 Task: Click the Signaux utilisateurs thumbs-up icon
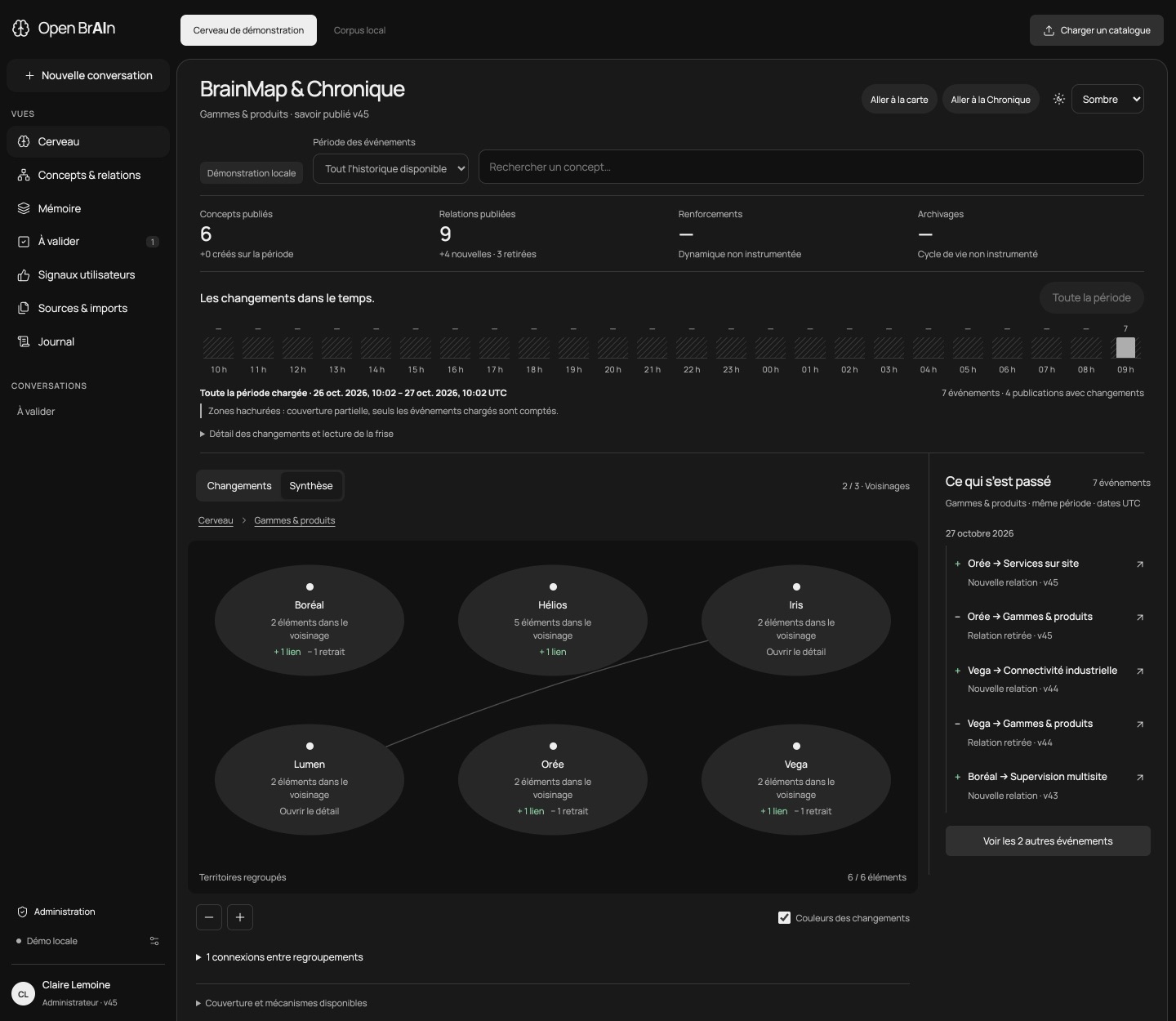point(24,275)
